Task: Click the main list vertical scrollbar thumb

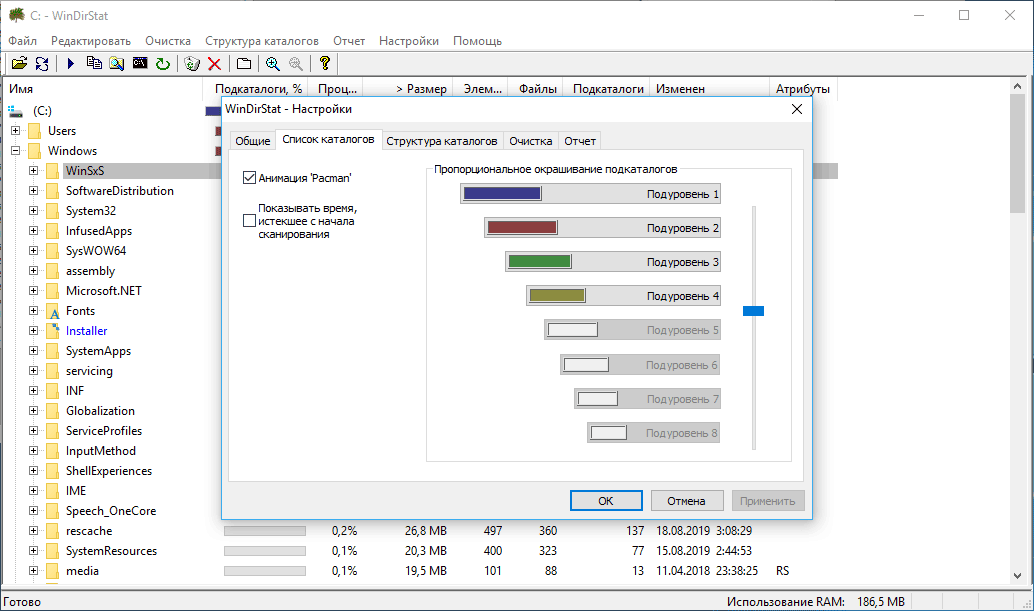Action: [1018, 154]
